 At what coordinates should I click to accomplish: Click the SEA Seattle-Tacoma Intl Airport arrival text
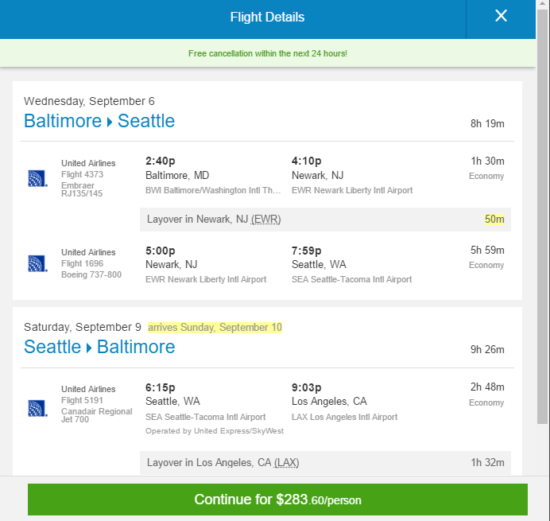click(351, 279)
